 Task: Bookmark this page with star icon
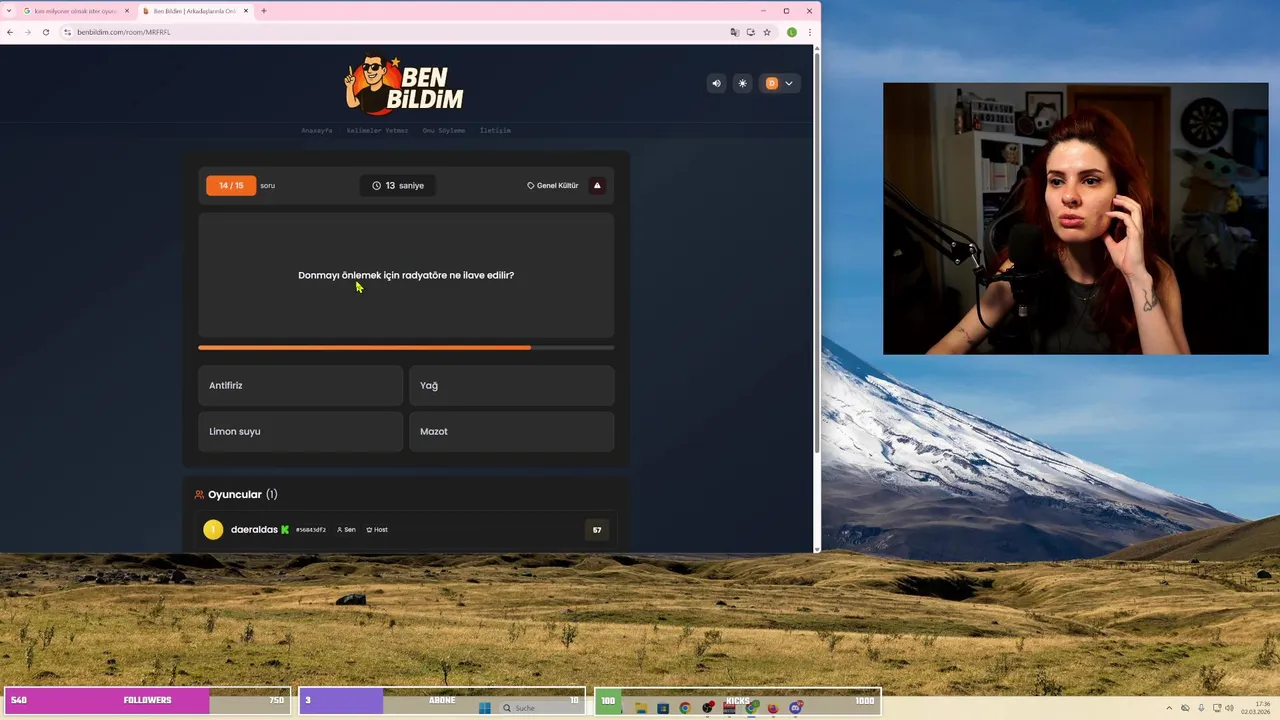coord(767,32)
